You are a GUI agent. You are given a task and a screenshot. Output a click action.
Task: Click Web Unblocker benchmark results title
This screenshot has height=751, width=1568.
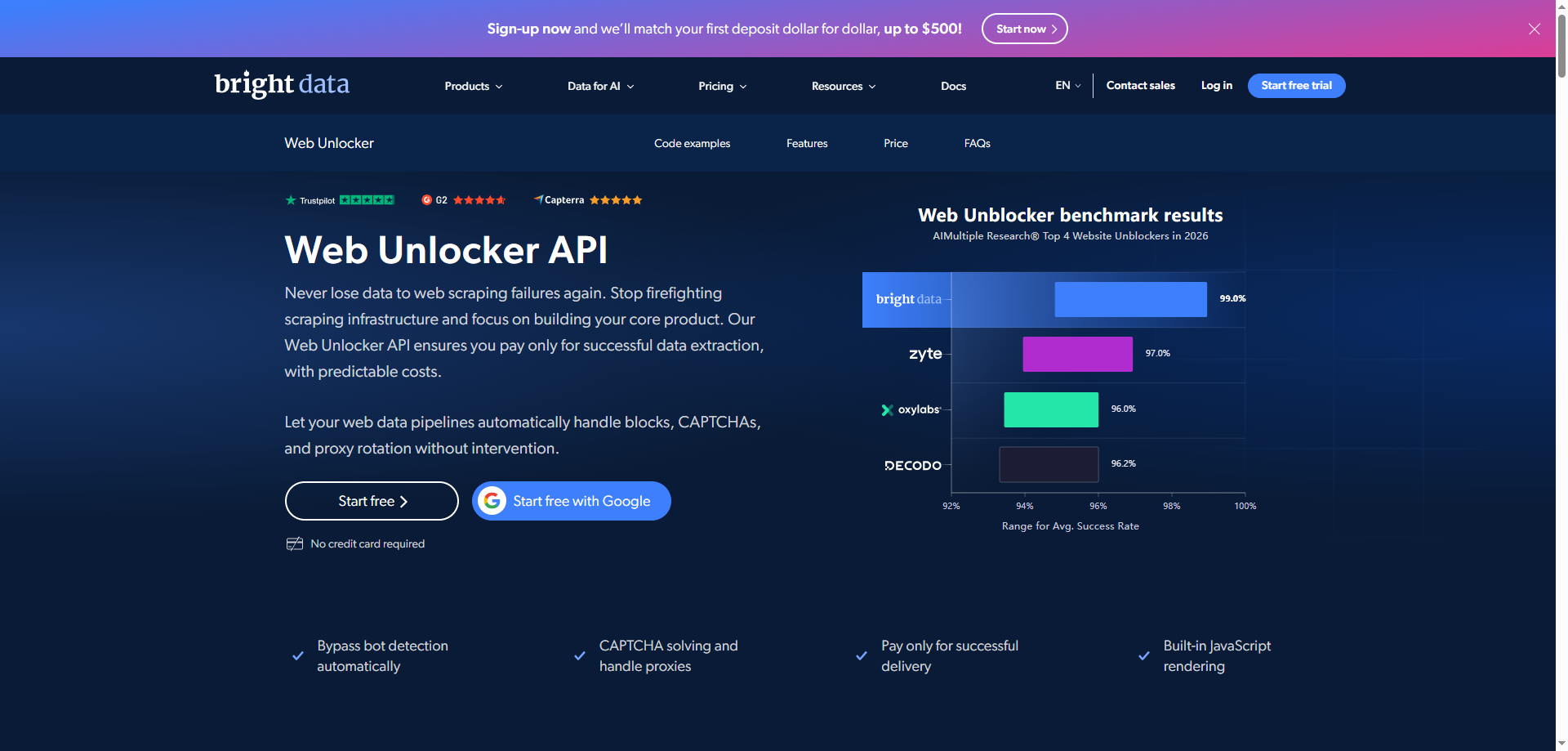(x=1071, y=215)
